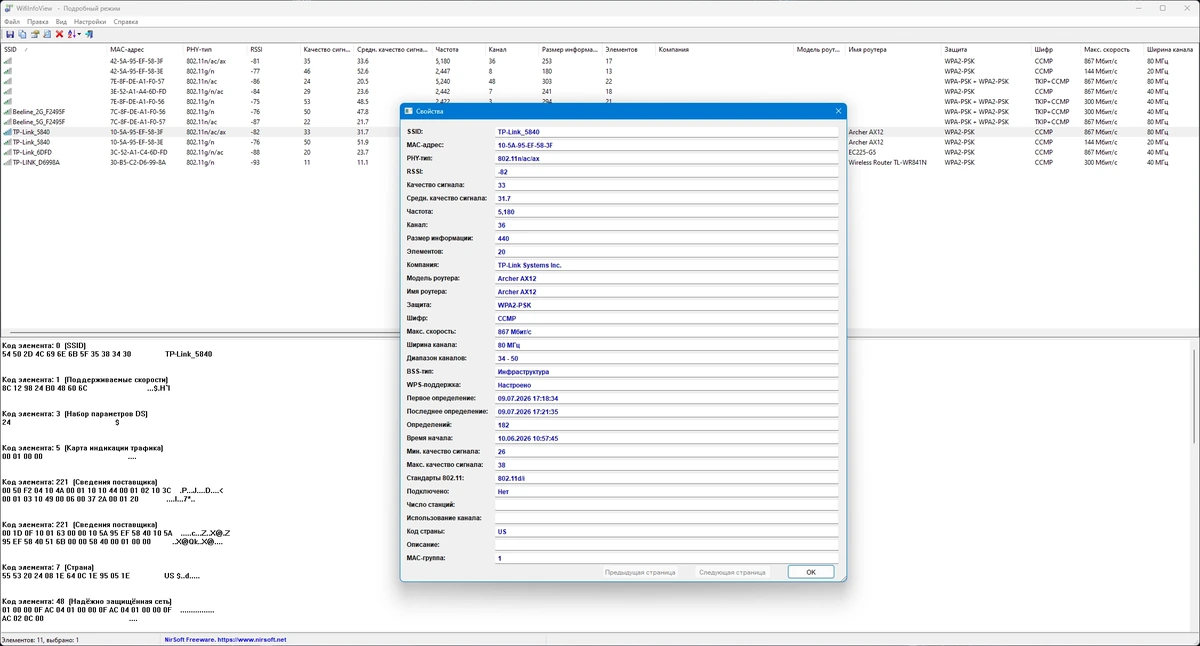Click the MAC-адрес field in Properties dialog
Viewport: 1200px width, 646px height.
666,145
